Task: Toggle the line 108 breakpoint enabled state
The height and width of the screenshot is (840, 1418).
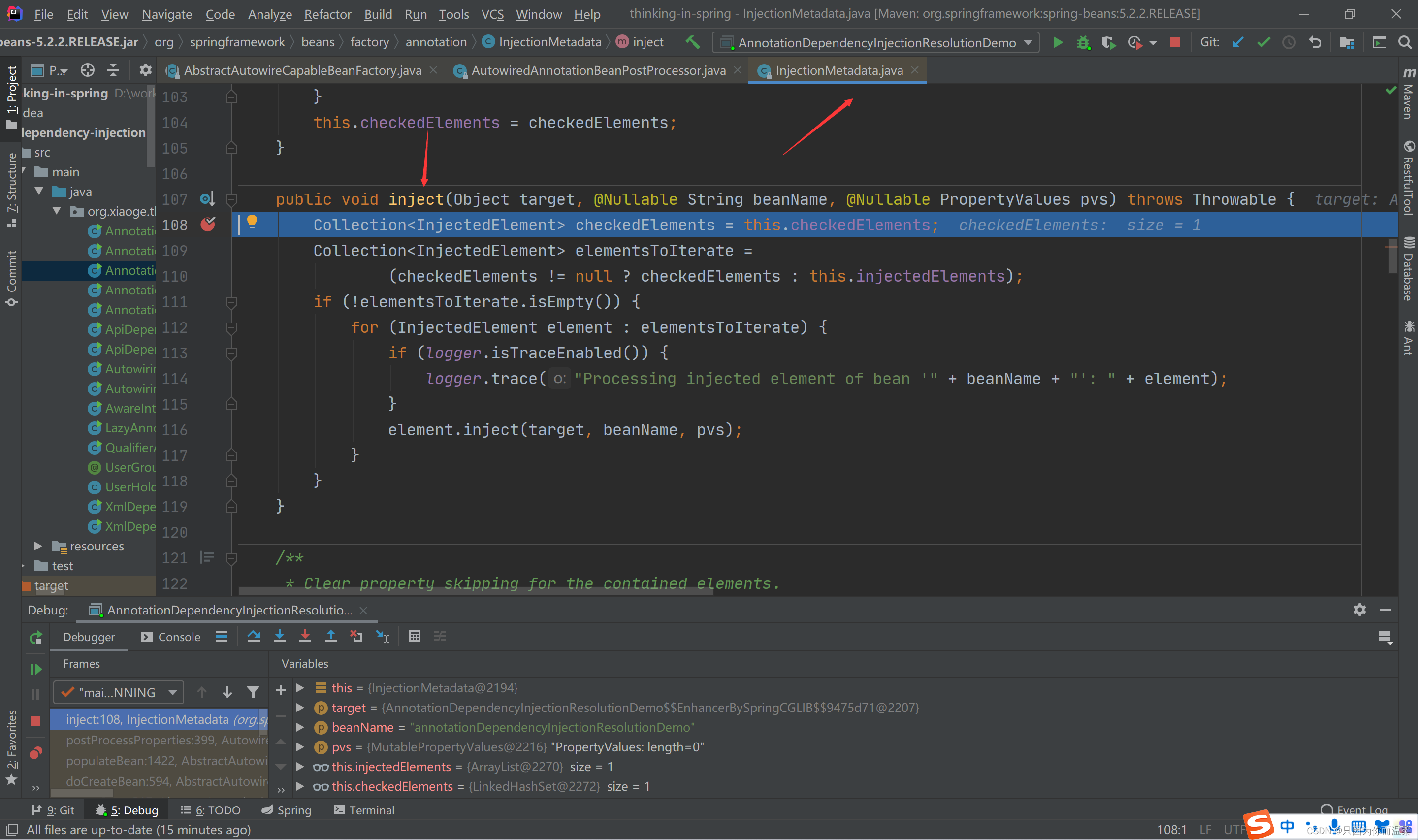Action: 207,225
